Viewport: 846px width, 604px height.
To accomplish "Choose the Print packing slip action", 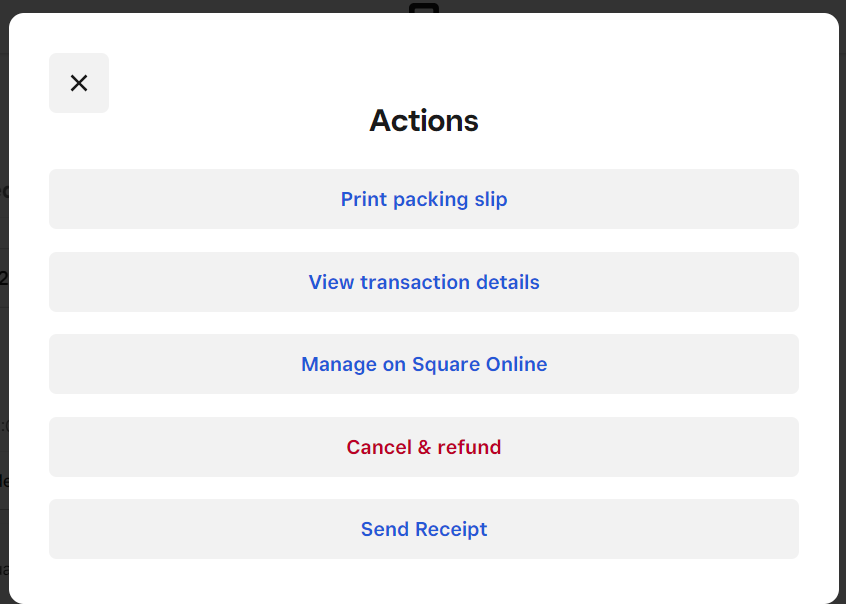I will 424,199.
